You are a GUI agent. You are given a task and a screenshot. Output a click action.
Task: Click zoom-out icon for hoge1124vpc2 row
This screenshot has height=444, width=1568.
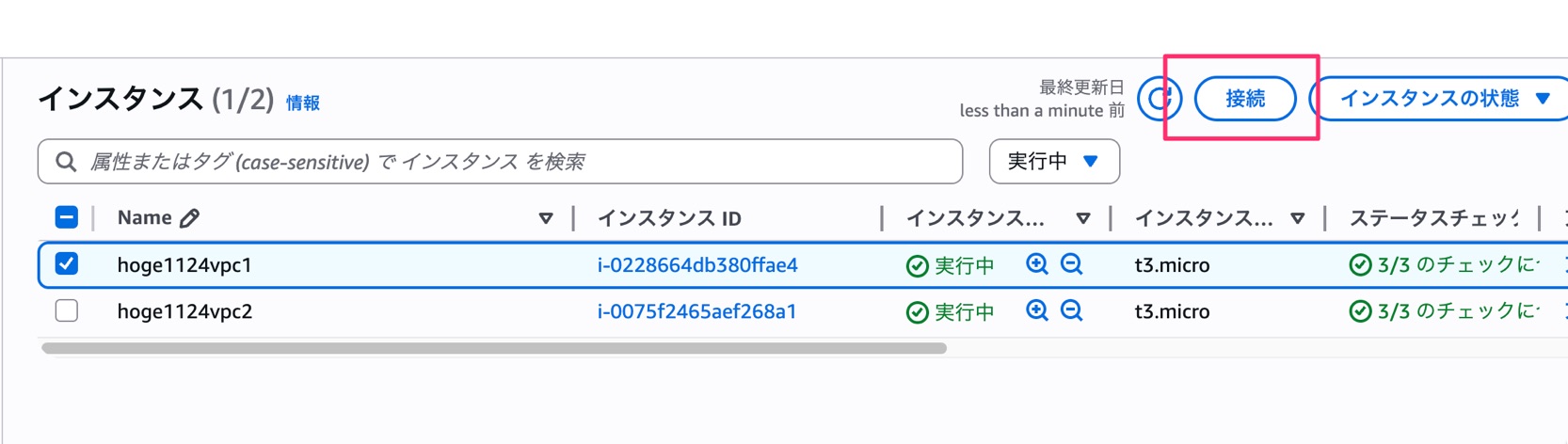tap(1071, 310)
